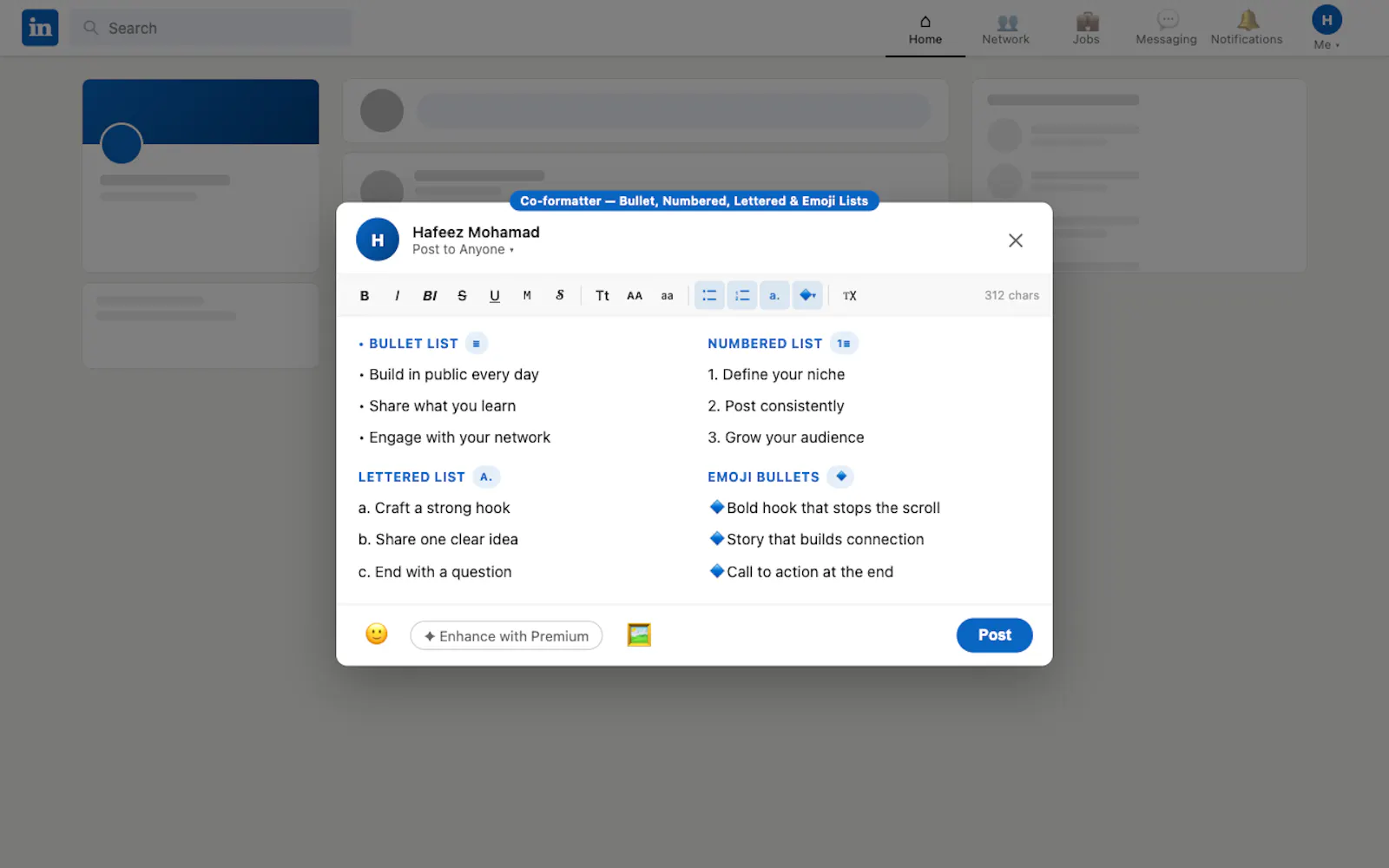Open the Notifications tab
This screenshot has width=1389, height=868.
pyautogui.click(x=1247, y=29)
